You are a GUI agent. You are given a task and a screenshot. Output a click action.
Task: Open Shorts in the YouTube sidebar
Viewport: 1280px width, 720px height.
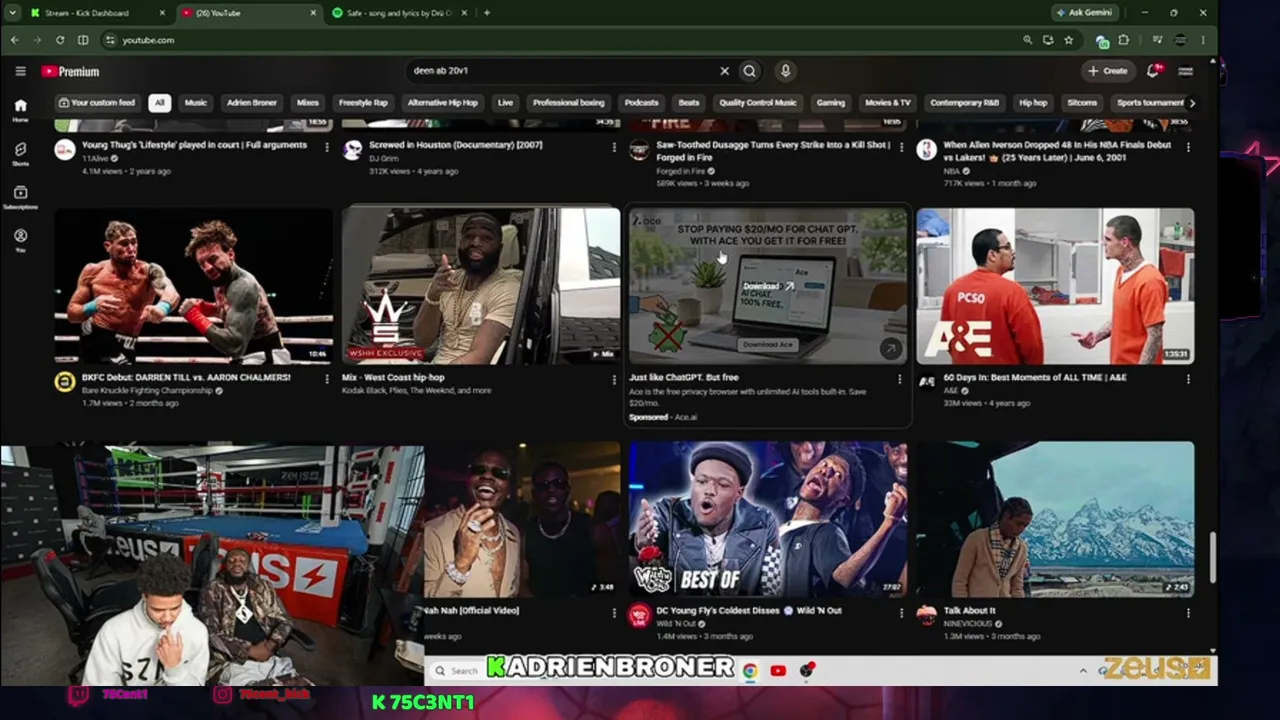click(20, 153)
